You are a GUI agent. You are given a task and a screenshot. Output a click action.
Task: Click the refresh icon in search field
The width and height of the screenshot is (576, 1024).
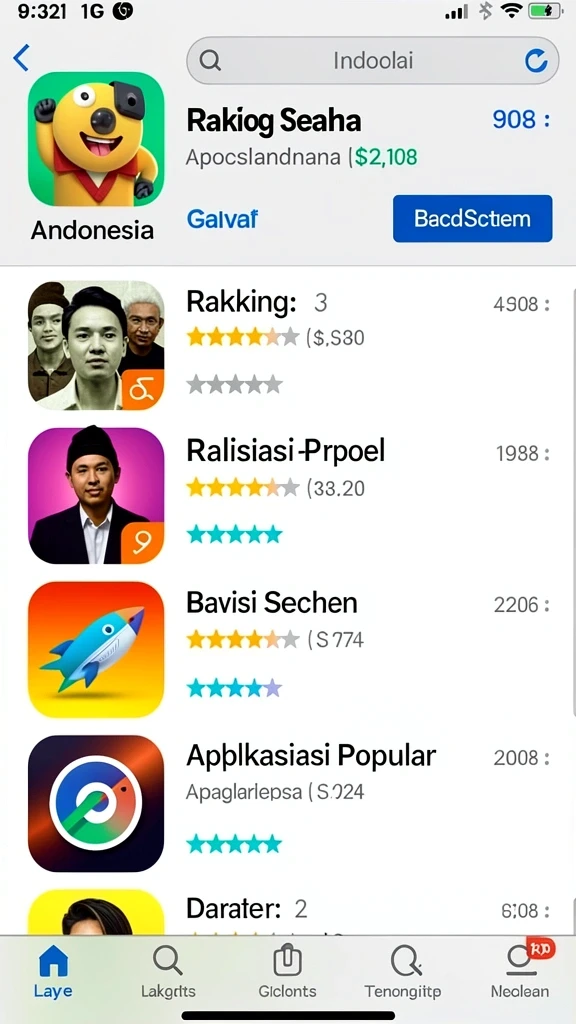coord(536,61)
